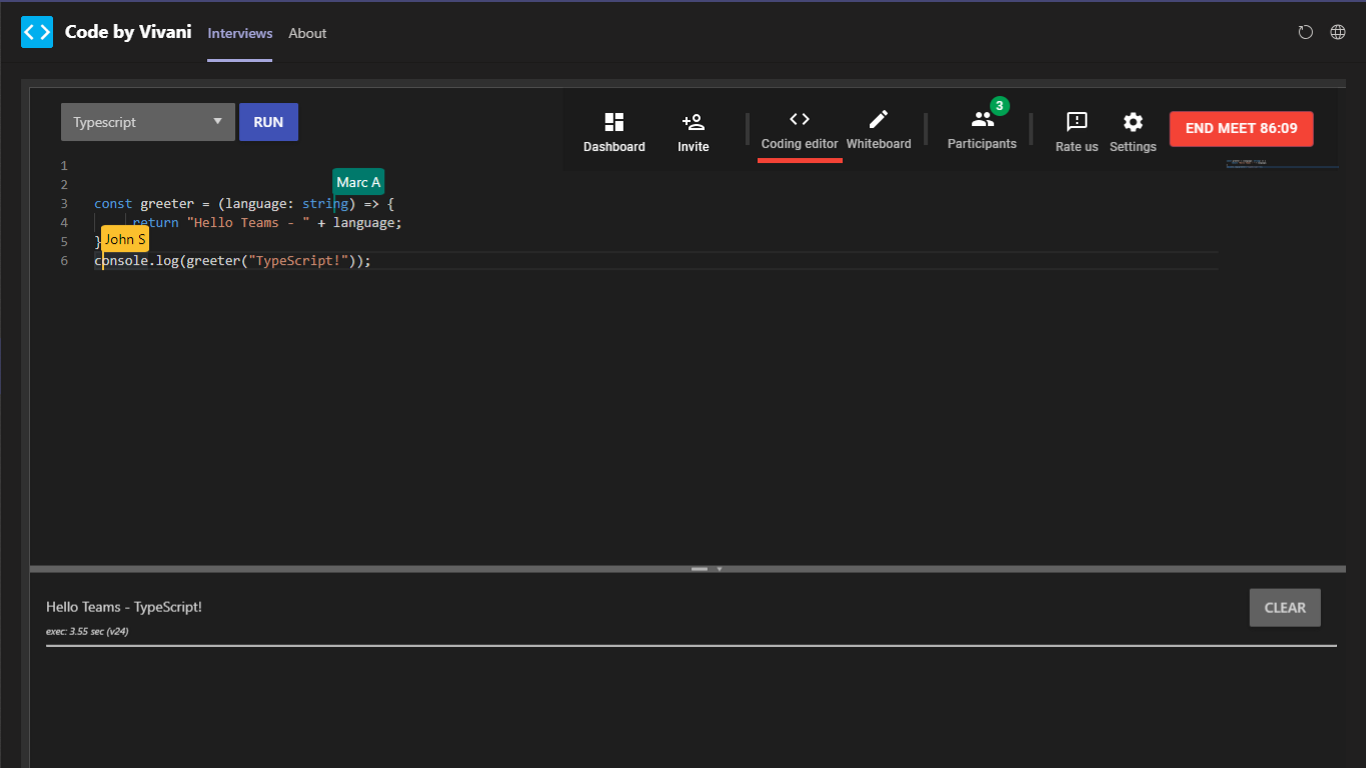Click line number 1 in editor
The height and width of the screenshot is (768, 1366).
pyautogui.click(x=64, y=166)
